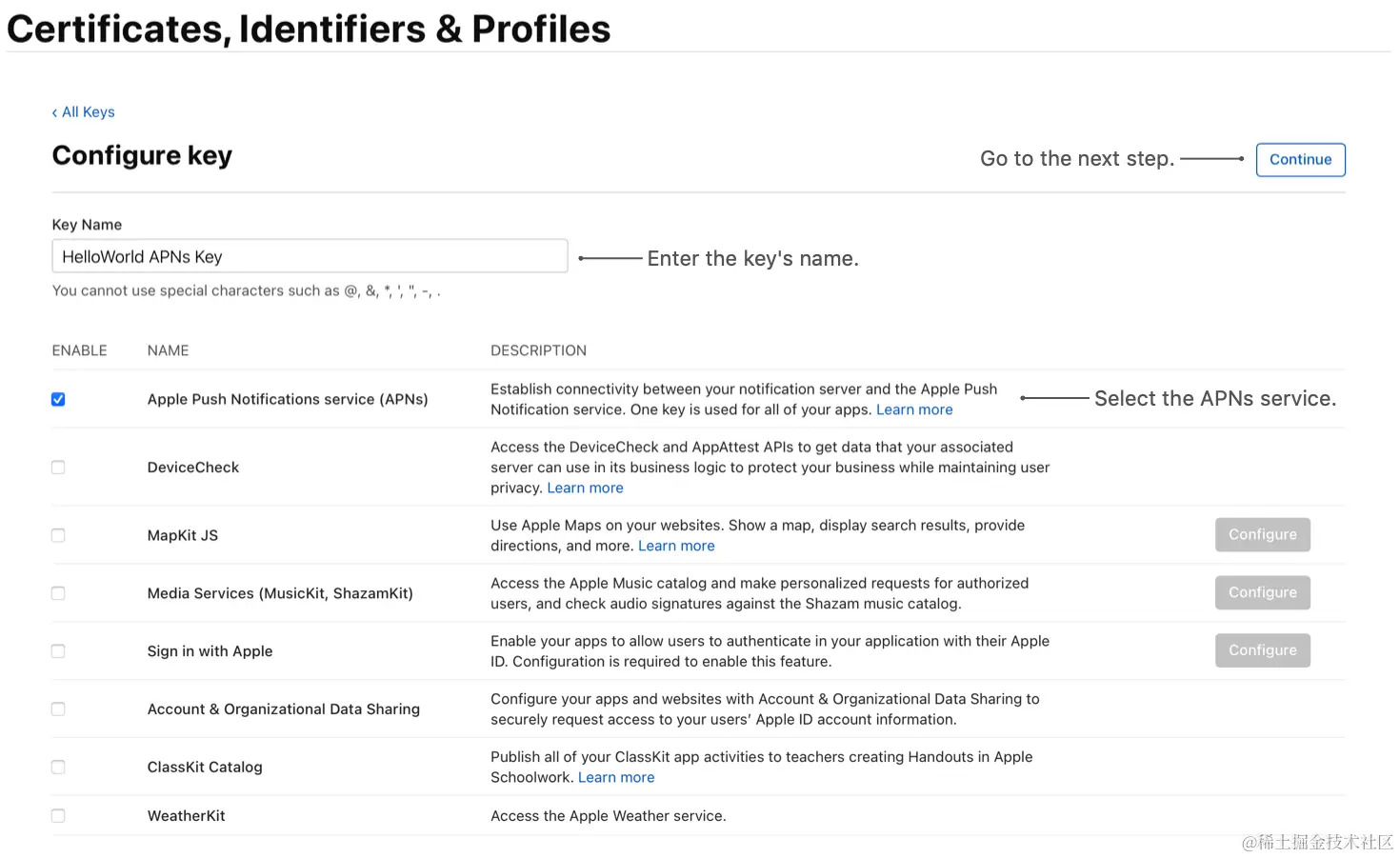Click Configure for Sign in with Apple
The image size is (1400, 858).
click(1262, 649)
